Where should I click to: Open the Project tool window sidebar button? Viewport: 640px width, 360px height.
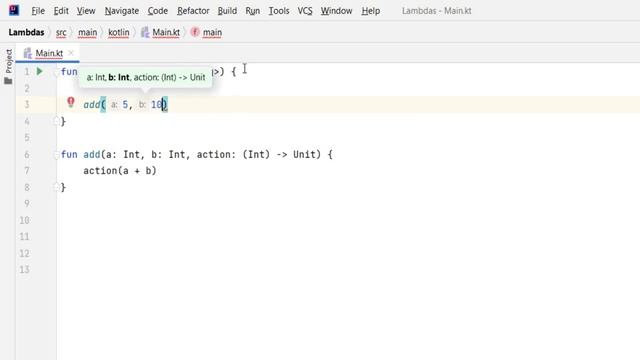click(8, 61)
